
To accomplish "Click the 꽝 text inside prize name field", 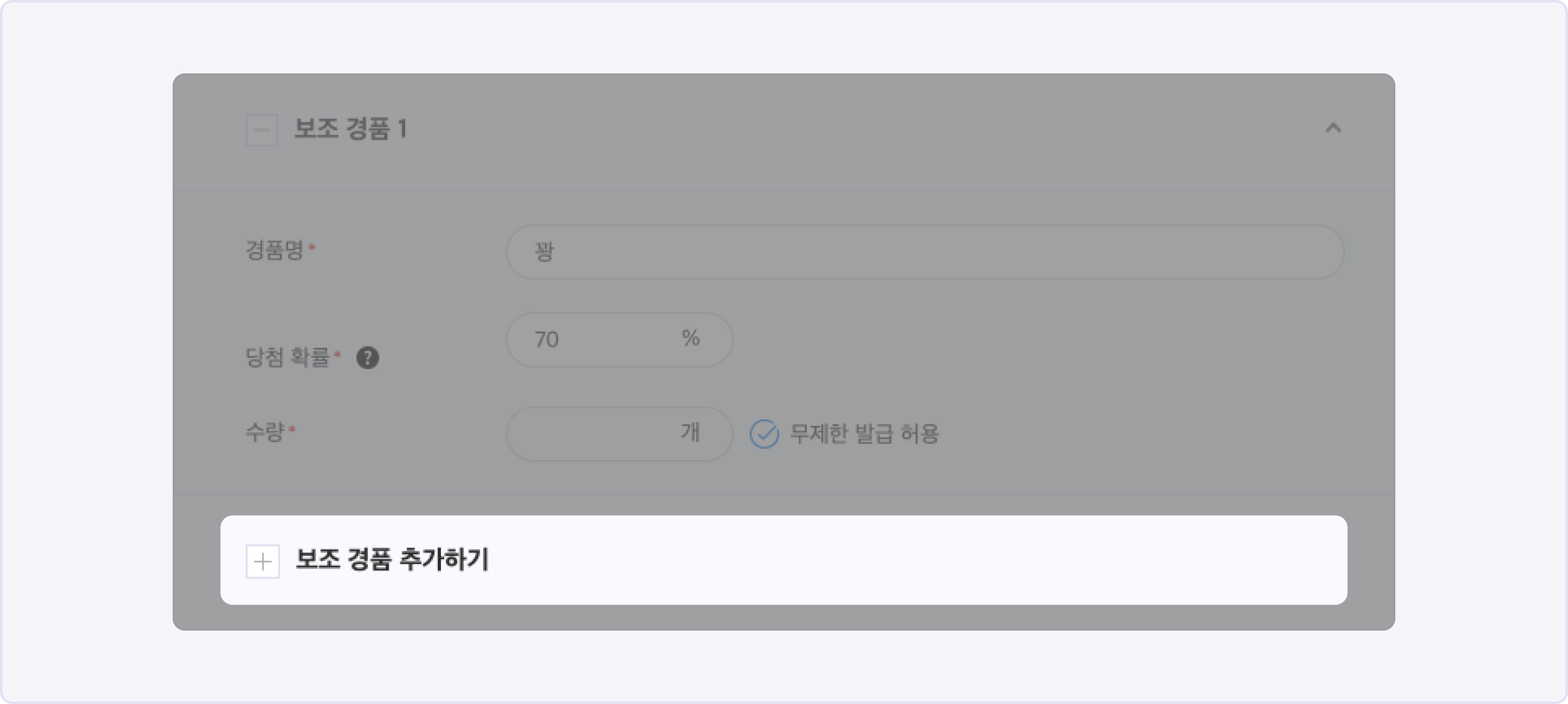I will [544, 252].
